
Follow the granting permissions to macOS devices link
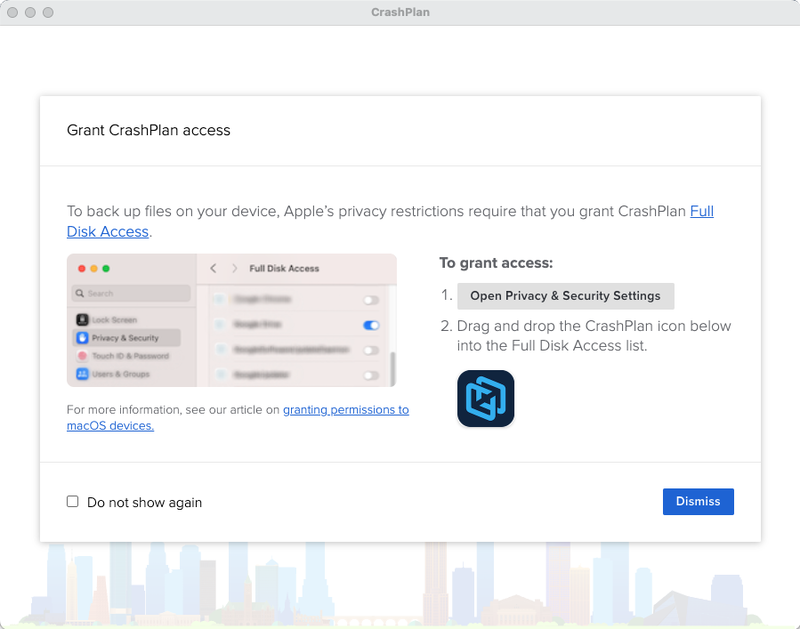pos(346,409)
